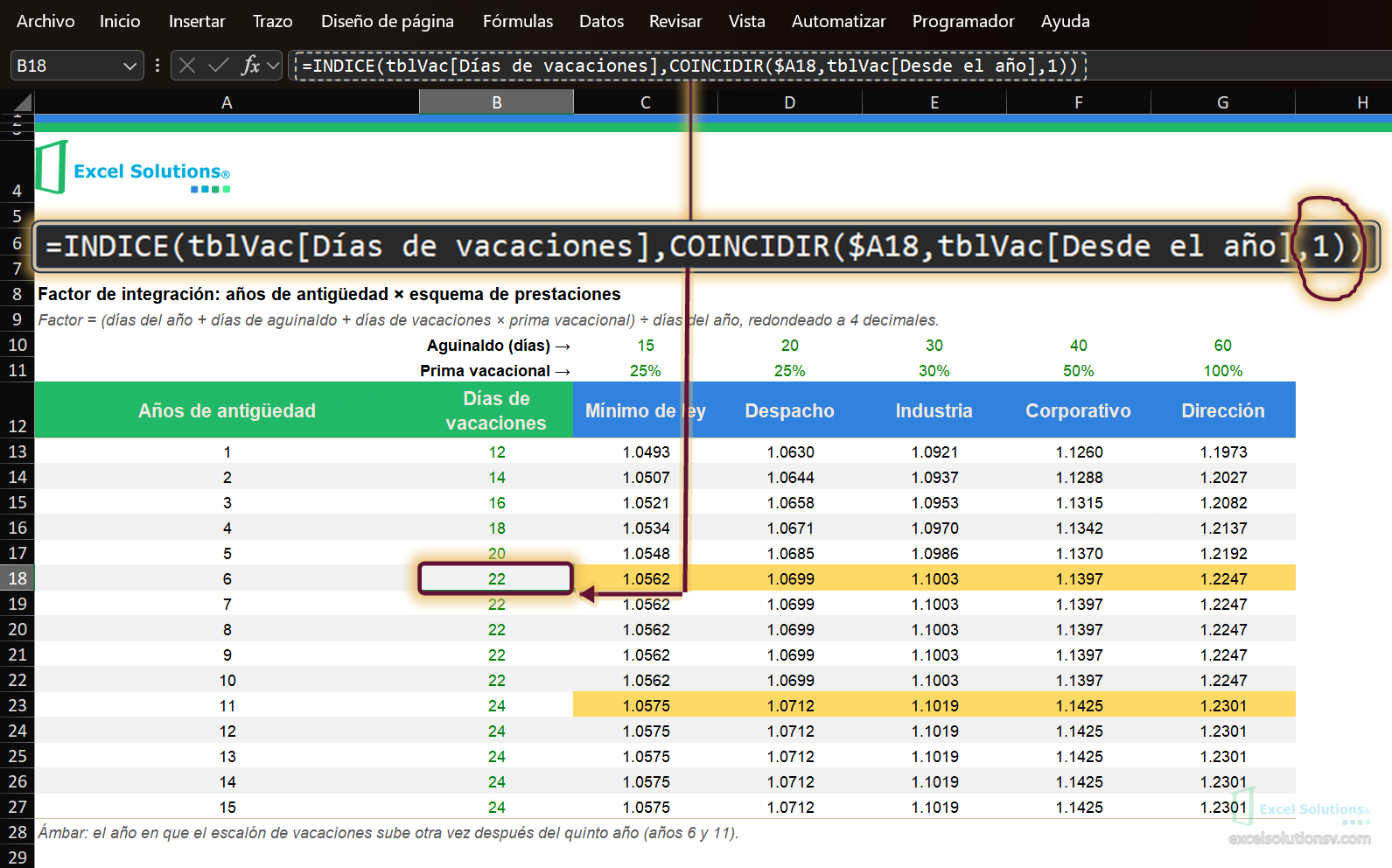Select column D header
This screenshot has height=868, width=1392.
click(789, 102)
